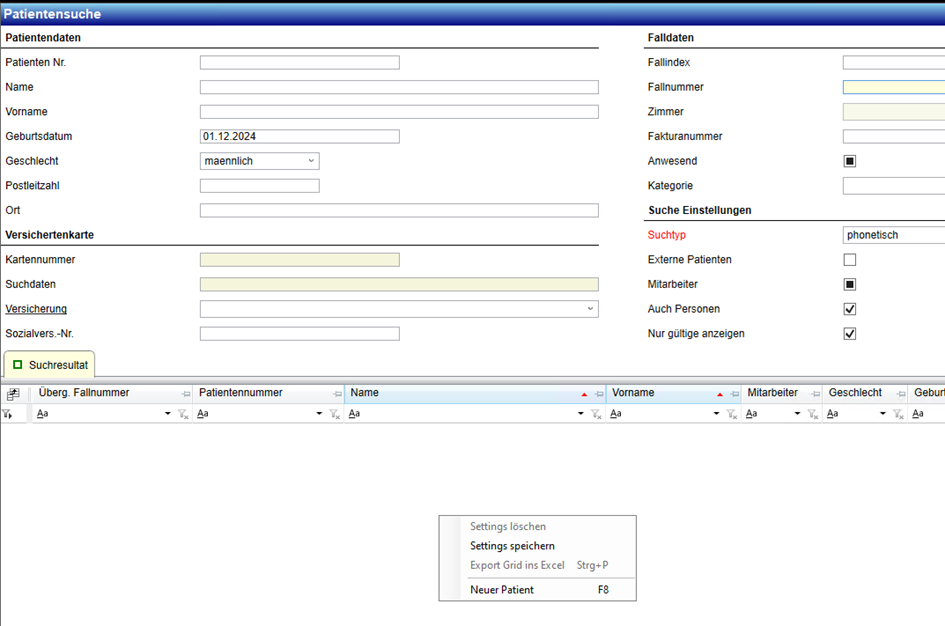Choose Settings löschen from context menu
The image size is (945, 626).
[538, 527]
